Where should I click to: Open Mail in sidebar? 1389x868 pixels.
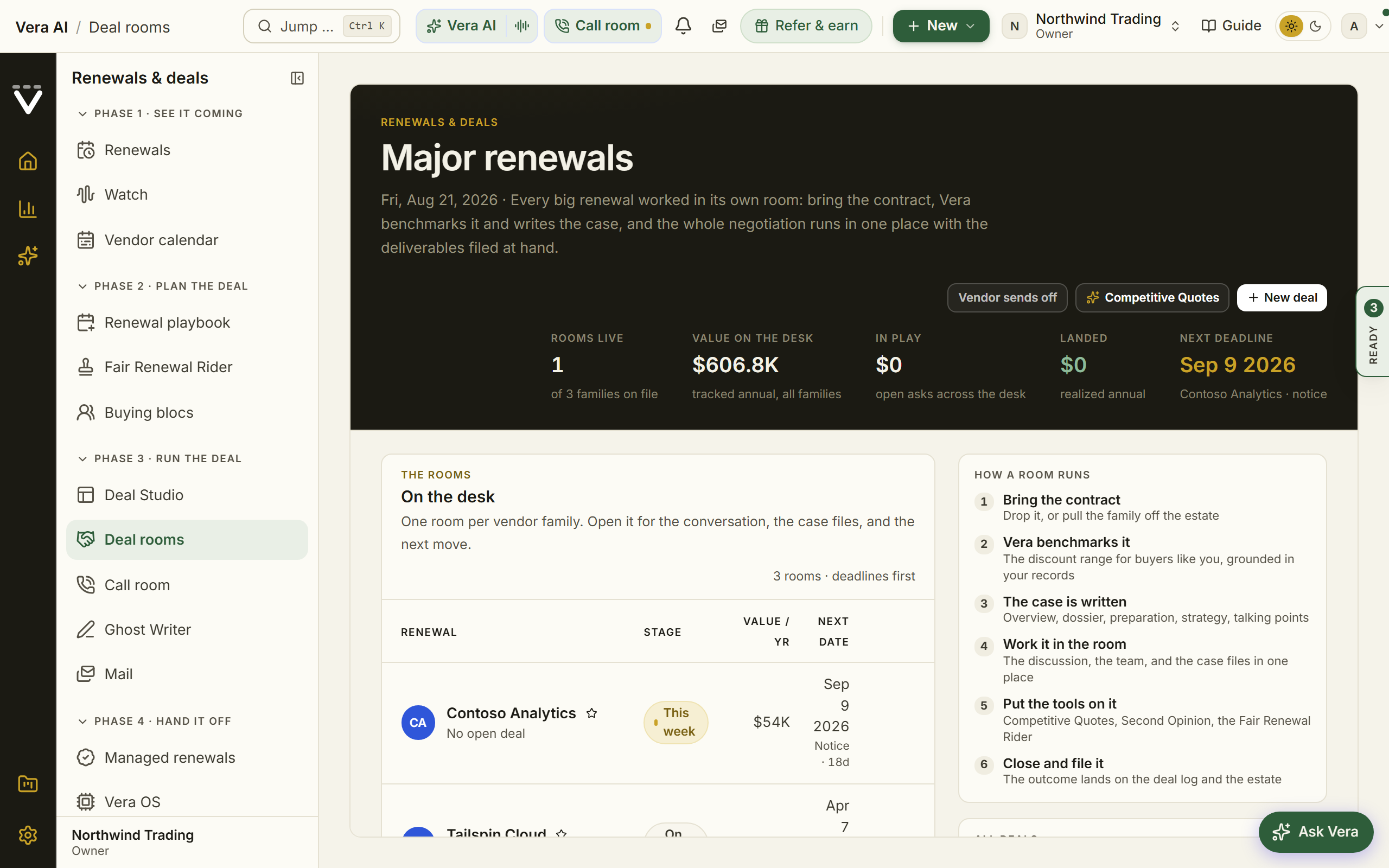187,674
